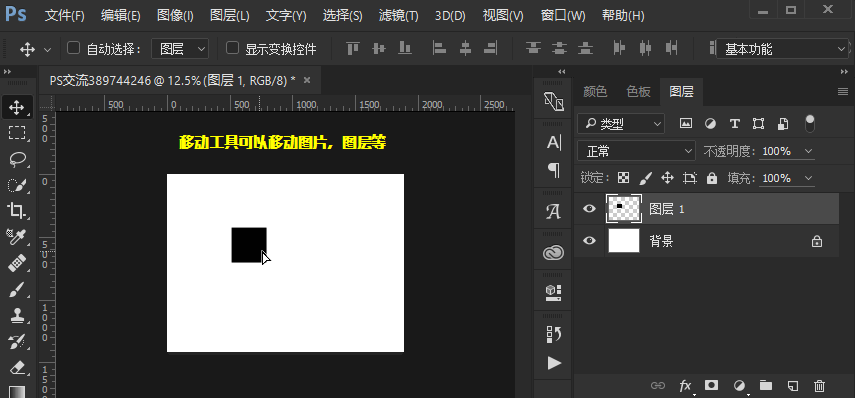This screenshot has height=398, width=855.
Task: Open the Character panel icon
Action: point(554,143)
